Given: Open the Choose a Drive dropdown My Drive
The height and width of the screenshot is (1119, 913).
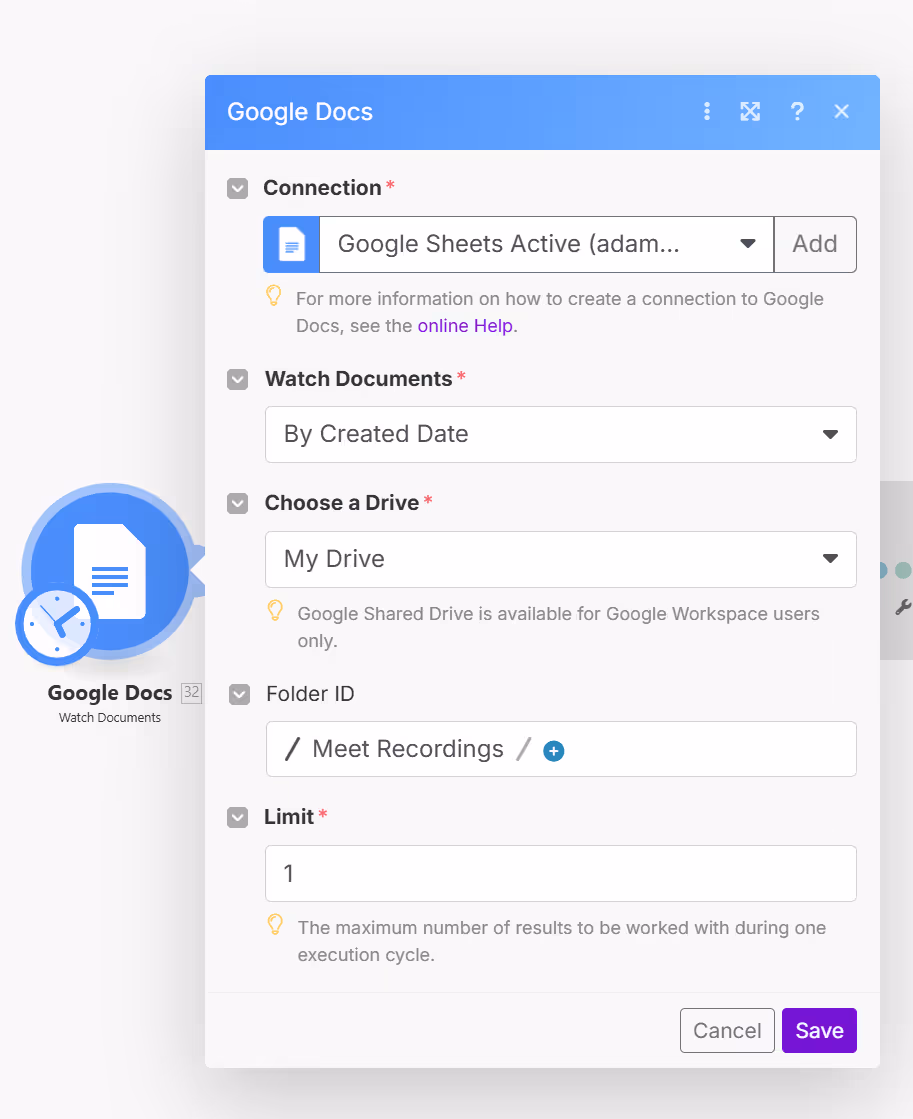Looking at the screenshot, I should (x=560, y=559).
